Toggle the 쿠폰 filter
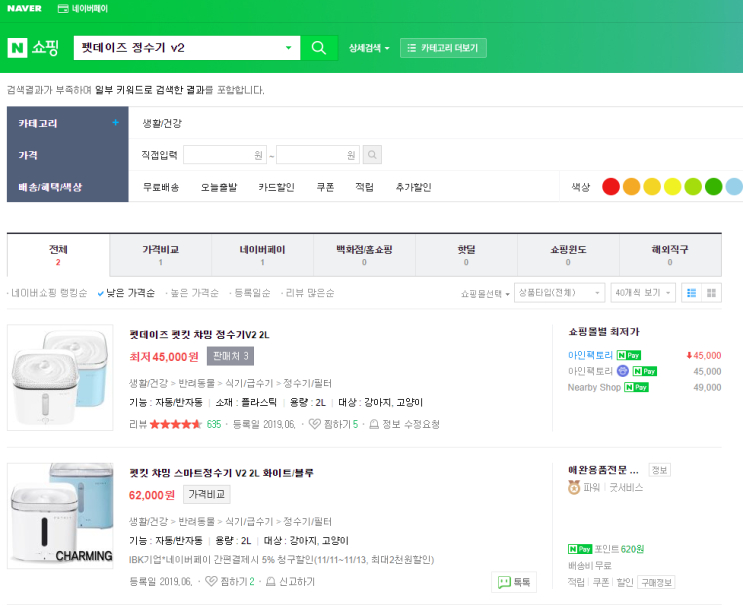This screenshot has height=611, width=743. pyautogui.click(x=325, y=187)
